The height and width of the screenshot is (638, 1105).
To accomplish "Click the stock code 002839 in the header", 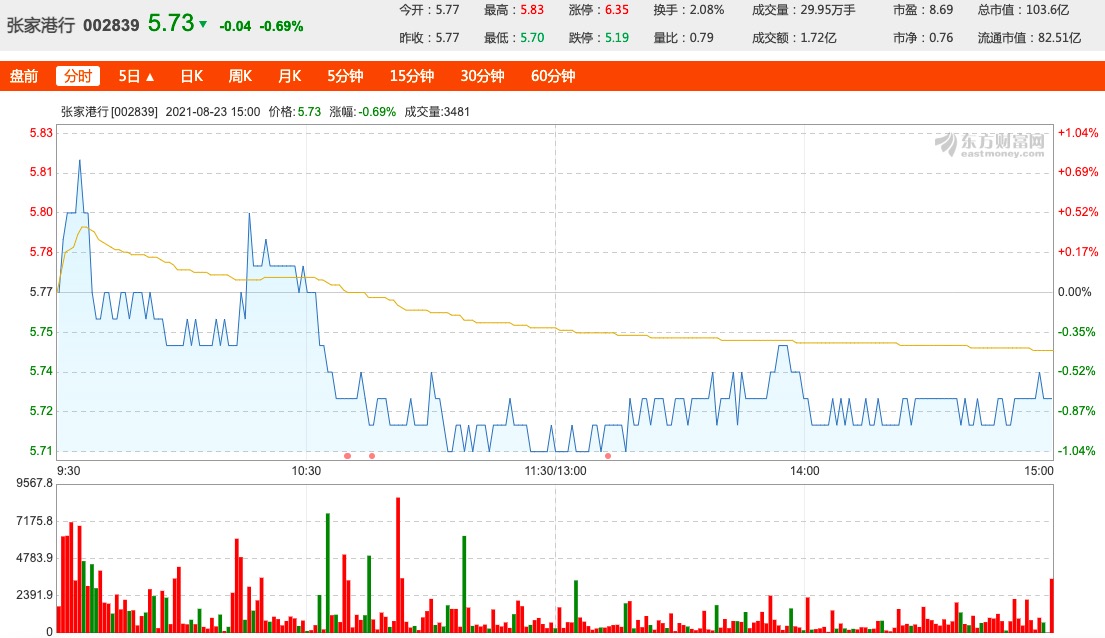I will point(111,25).
